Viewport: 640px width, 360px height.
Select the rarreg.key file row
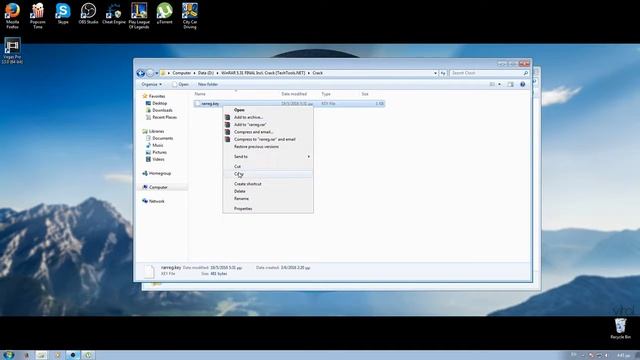click(289, 104)
